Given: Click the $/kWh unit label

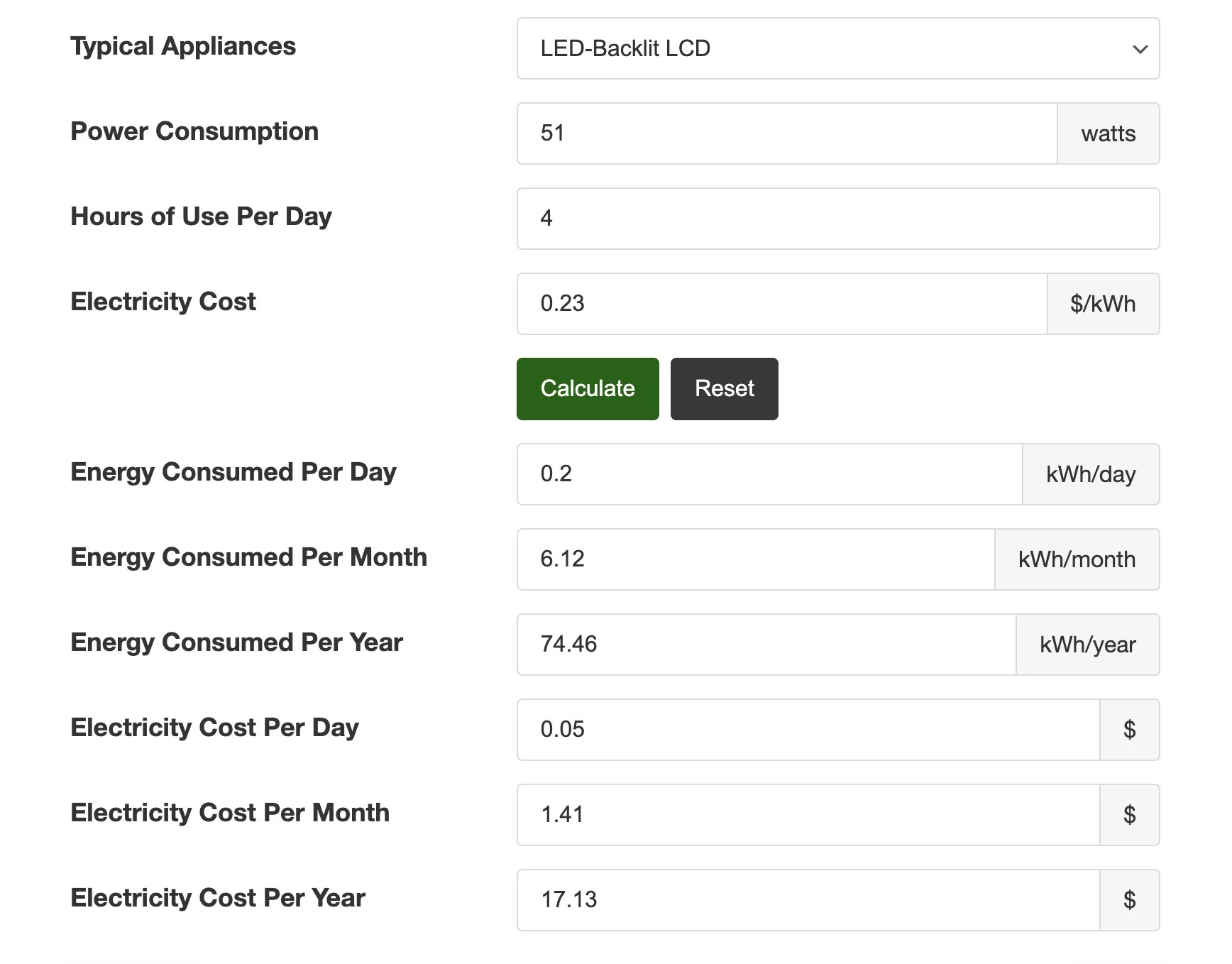Looking at the screenshot, I should [x=1103, y=304].
